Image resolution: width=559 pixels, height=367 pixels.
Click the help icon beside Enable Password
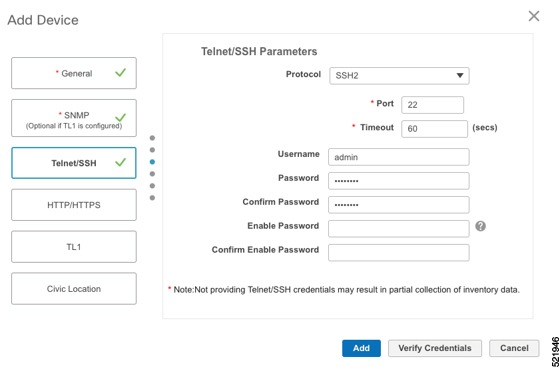click(x=480, y=226)
